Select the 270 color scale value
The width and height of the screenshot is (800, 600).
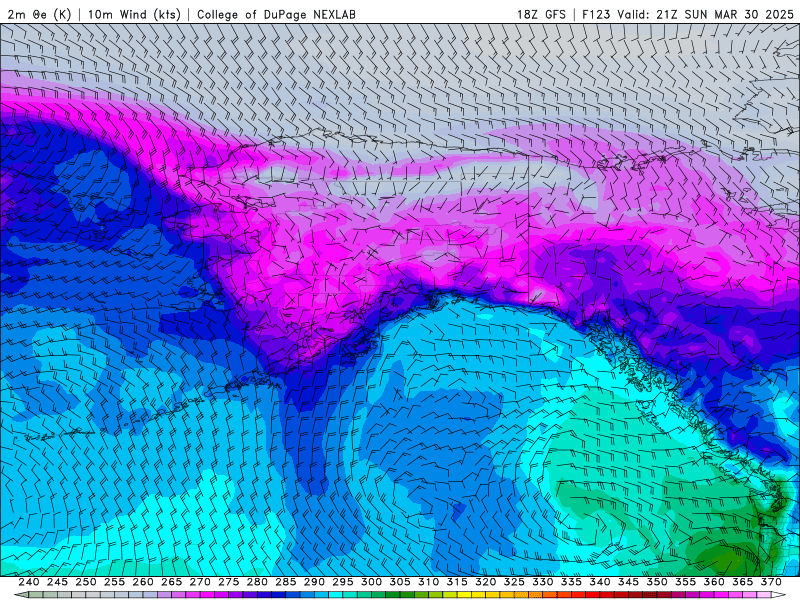[x=200, y=582]
